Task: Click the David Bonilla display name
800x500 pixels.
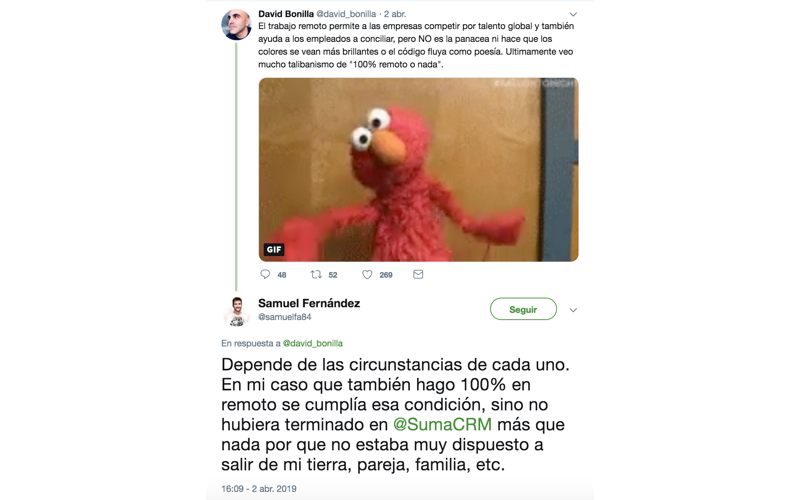Action: point(286,14)
